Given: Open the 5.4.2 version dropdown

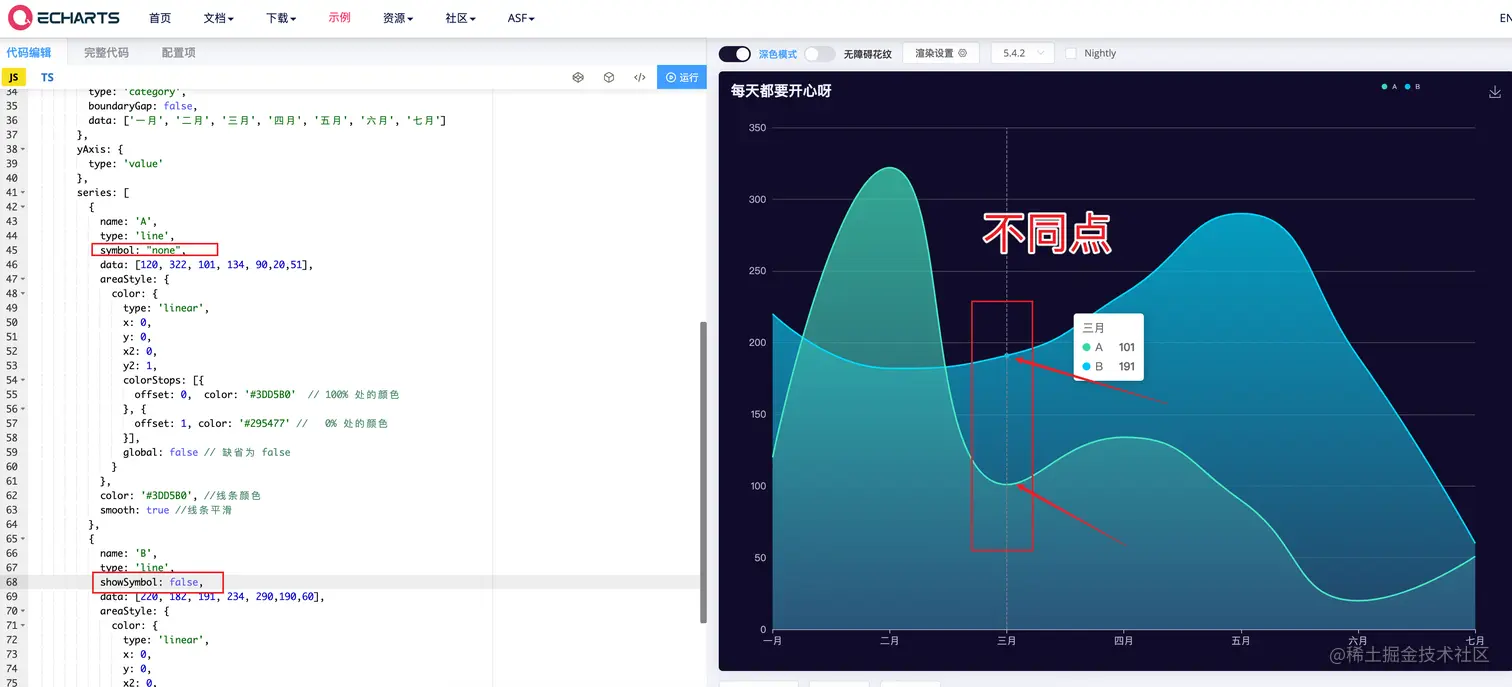Looking at the screenshot, I should 1022,53.
